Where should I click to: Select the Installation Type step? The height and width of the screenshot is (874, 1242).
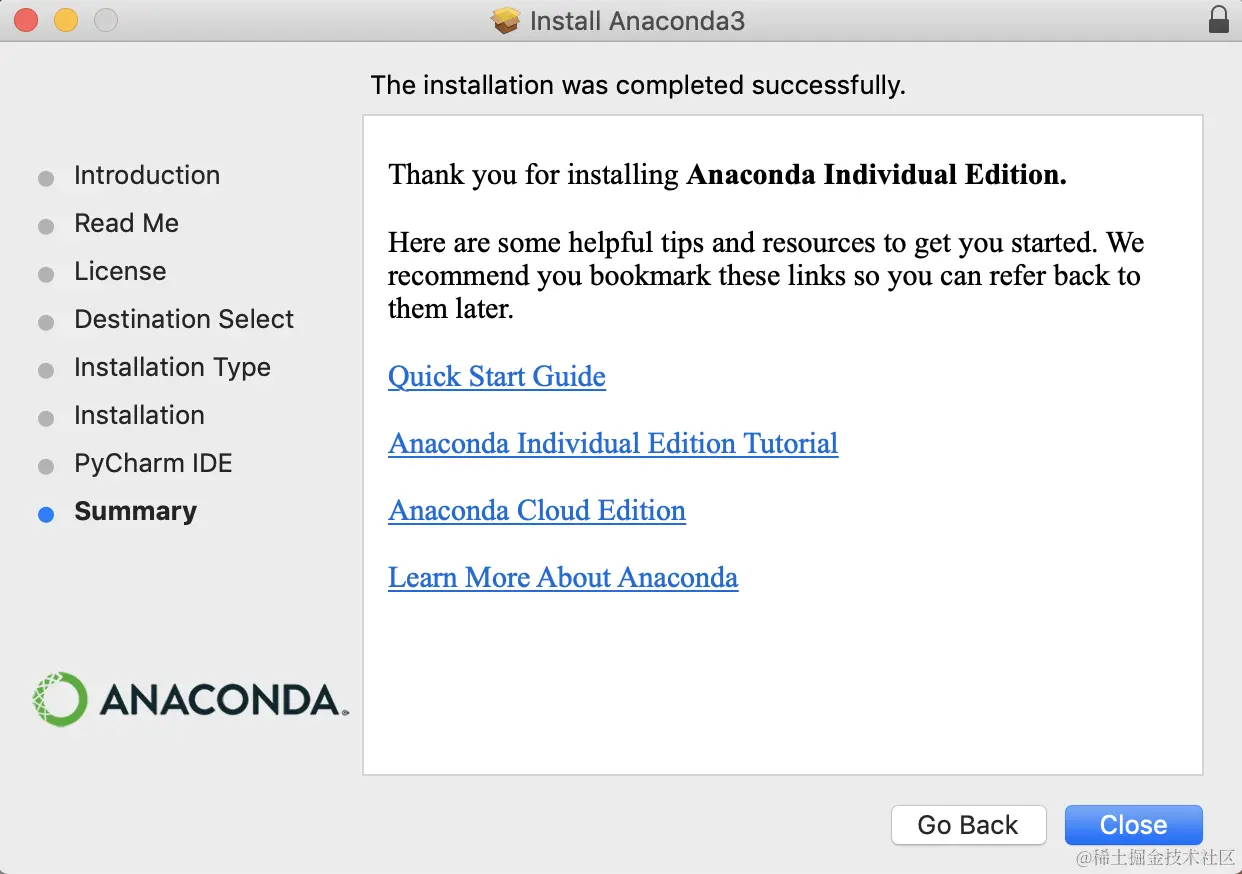point(172,367)
